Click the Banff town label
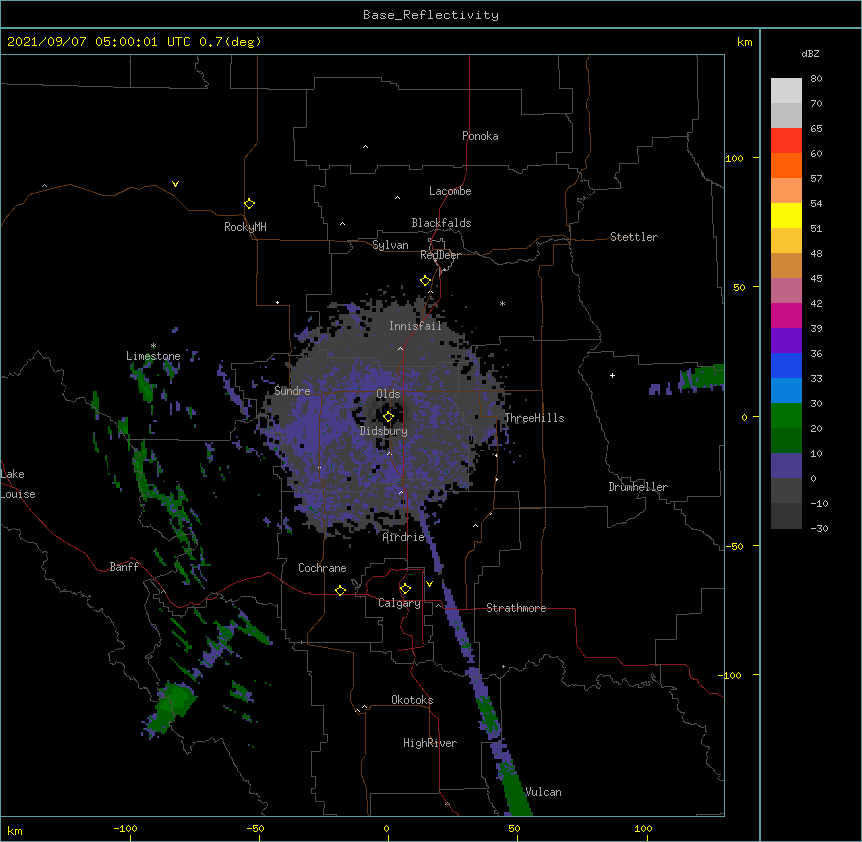Viewport: 862px width, 842px height. [x=124, y=567]
